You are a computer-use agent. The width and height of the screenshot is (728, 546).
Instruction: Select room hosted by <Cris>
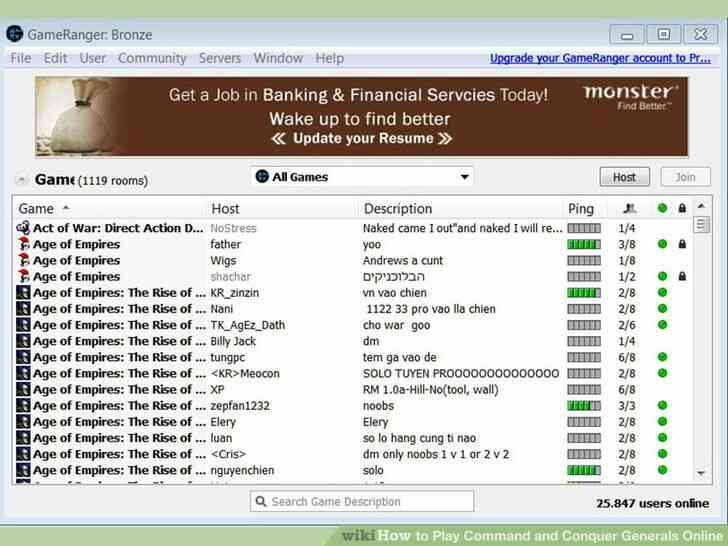coord(353,454)
